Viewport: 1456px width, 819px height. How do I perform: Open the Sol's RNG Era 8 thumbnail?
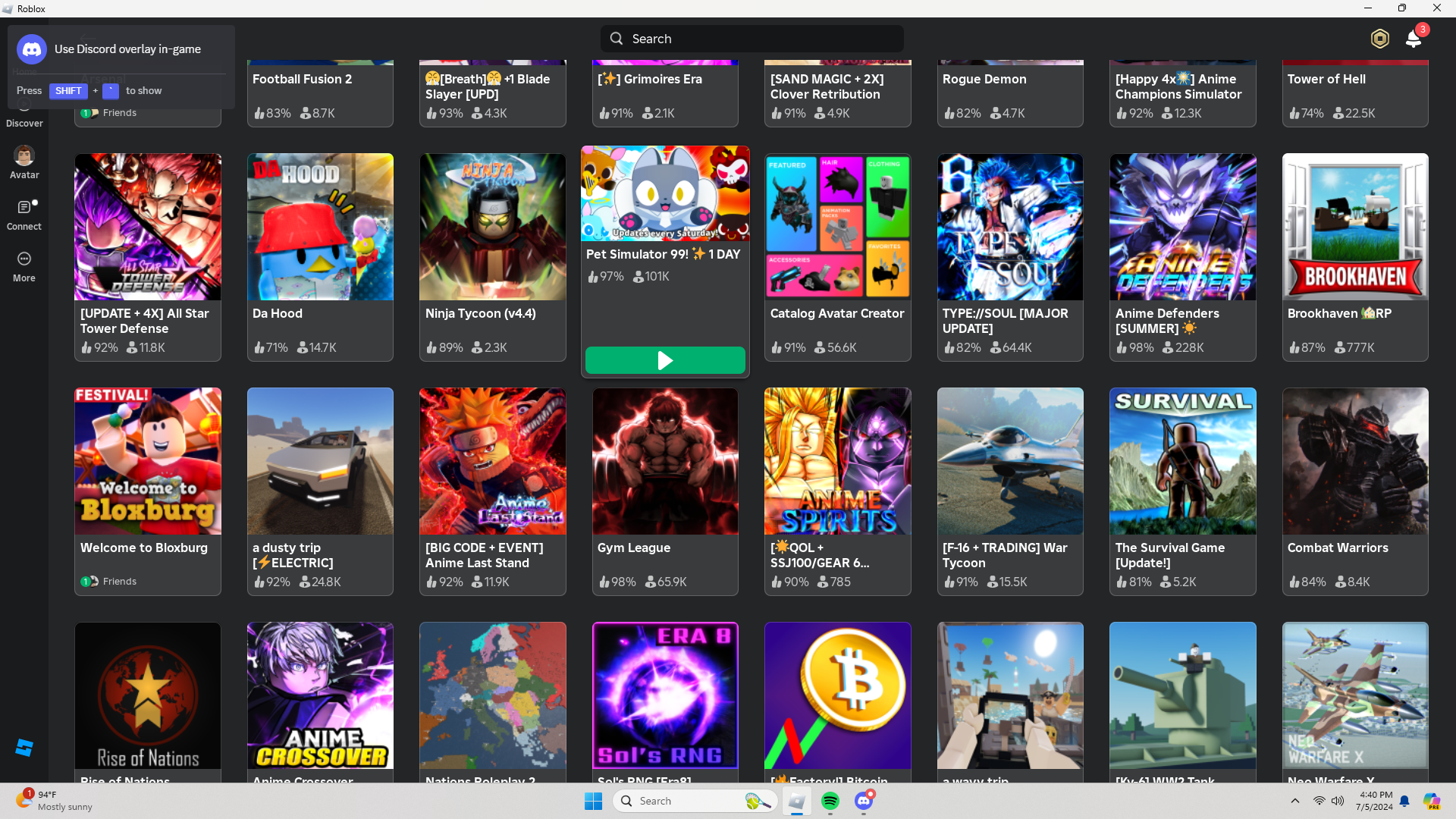coord(665,695)
